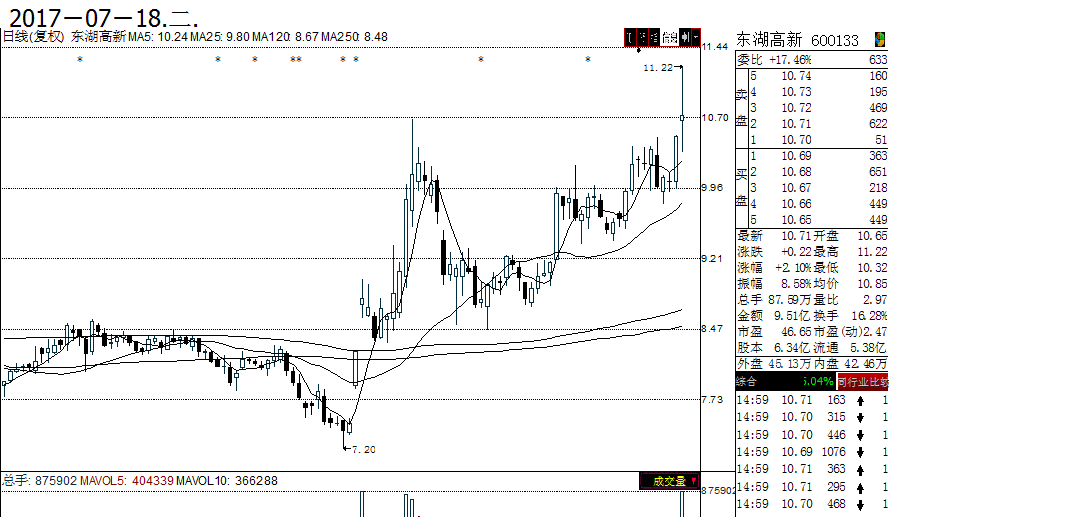Screen dimensions: 1083x517
Task: Select sell level 4 price 10.73
Action: coord(796,92)
